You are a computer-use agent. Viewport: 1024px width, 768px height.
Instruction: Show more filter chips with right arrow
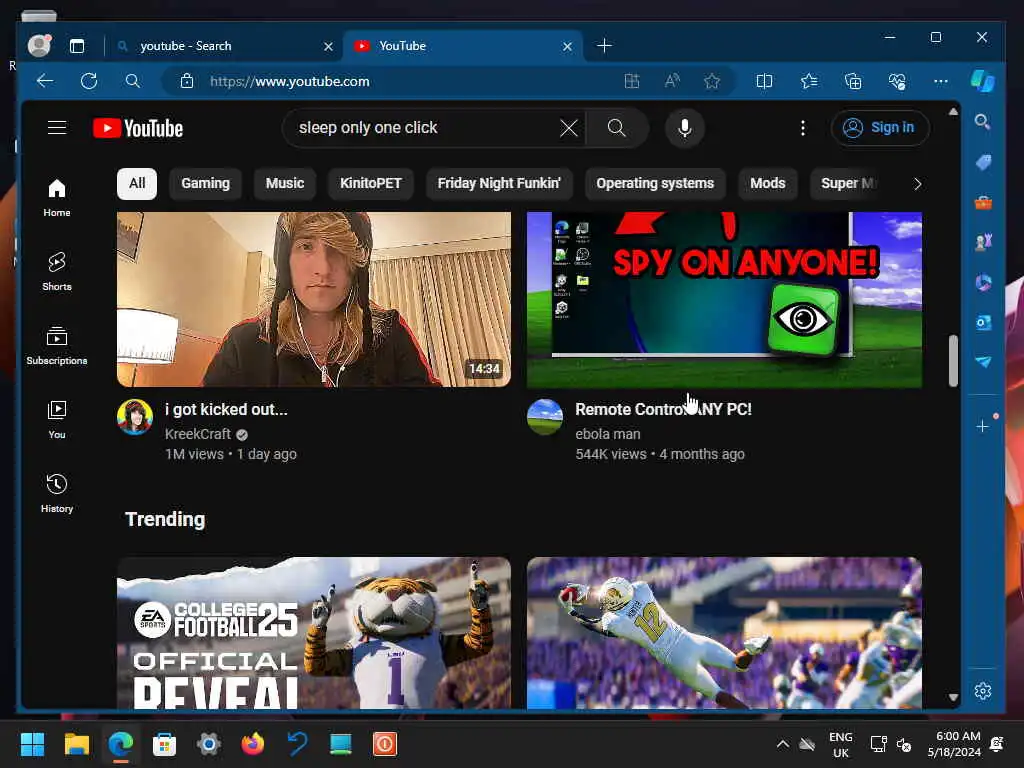[918, 184]
